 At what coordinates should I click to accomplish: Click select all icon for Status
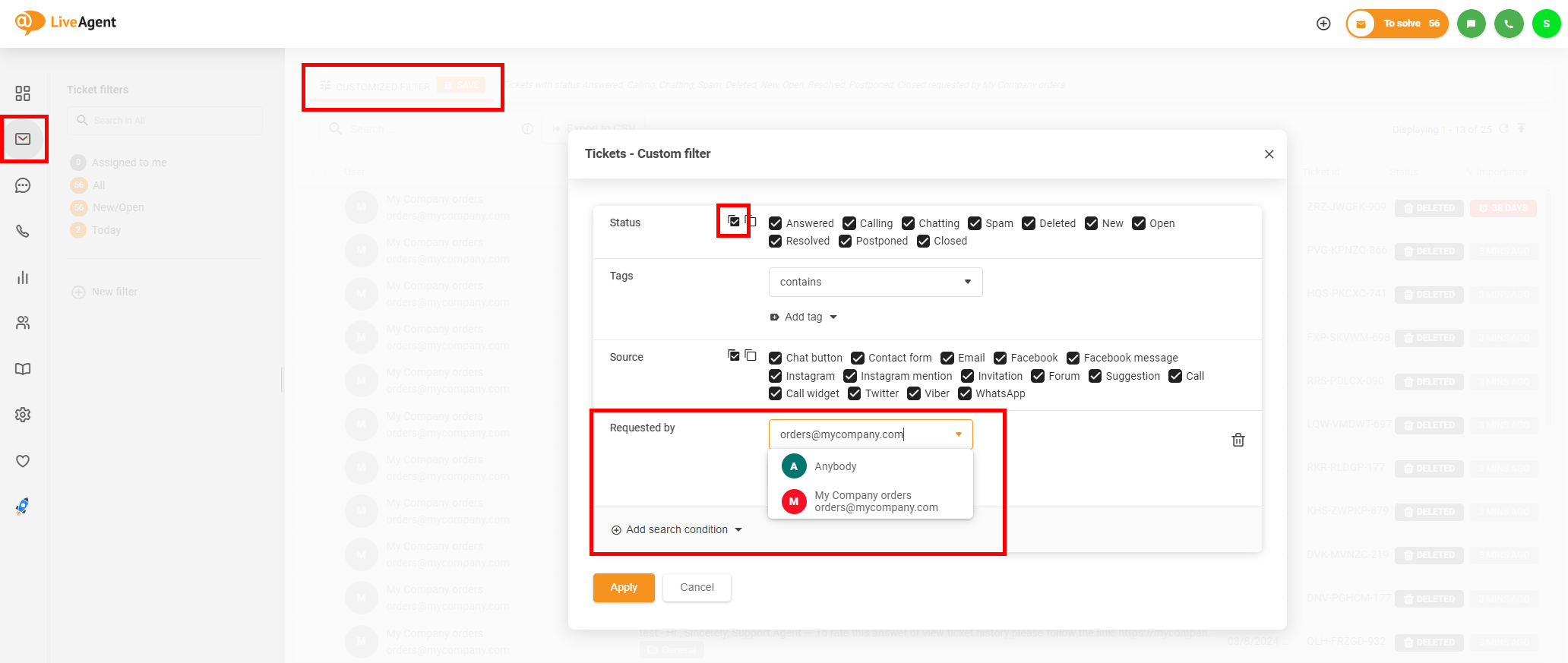point(733,221)
